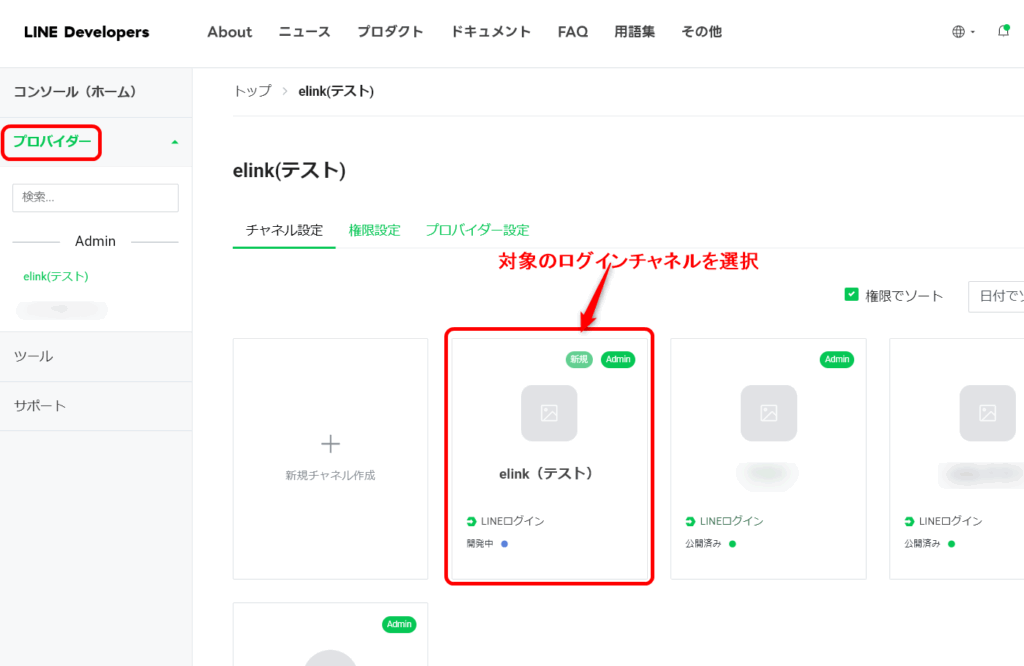The width and height of the screenshot is (1024, 666).
Task: Toggle the 権限でソート checkbox
Action: 851,294
